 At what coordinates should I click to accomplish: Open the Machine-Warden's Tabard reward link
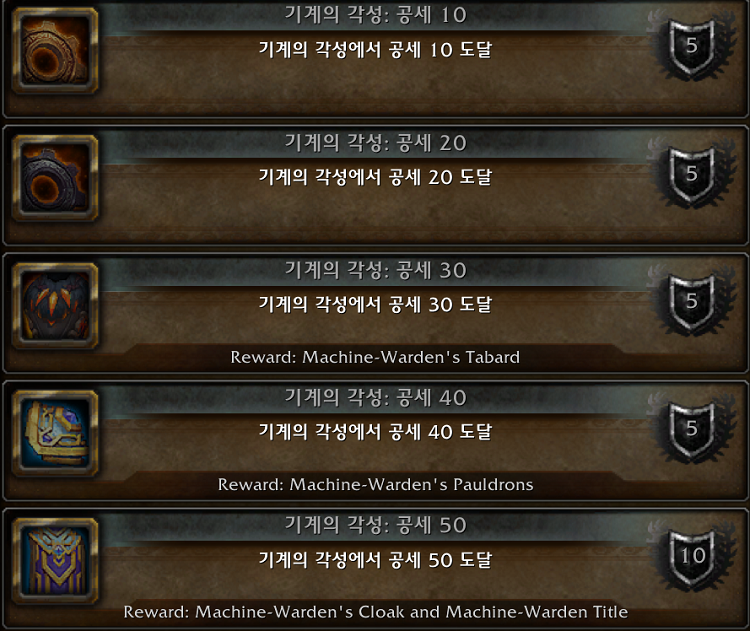[375, 357]
